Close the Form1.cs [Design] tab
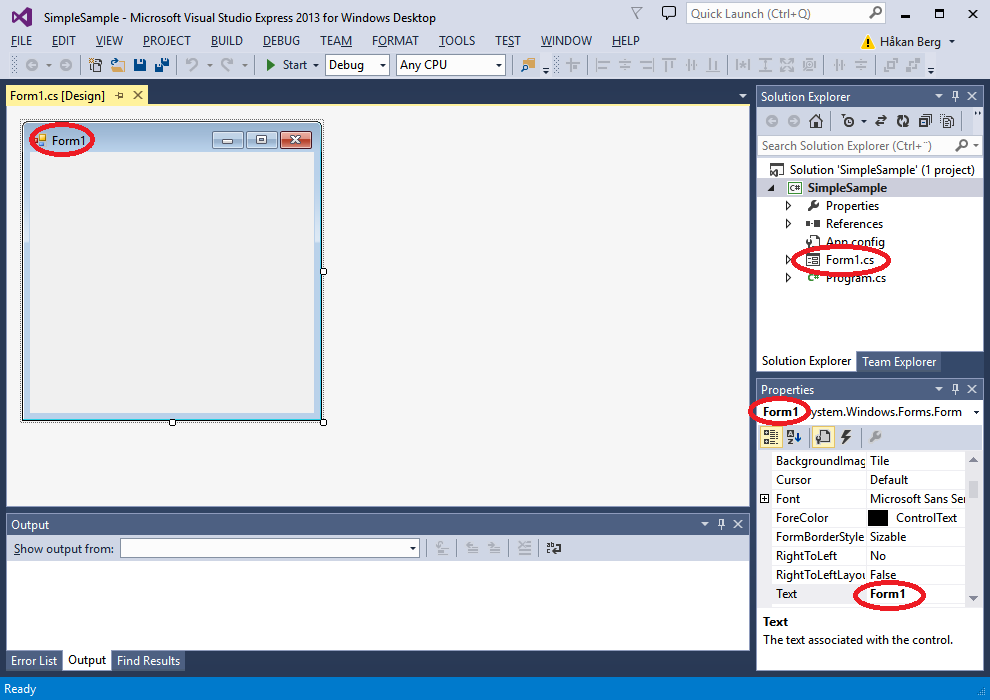 pyautogui.click(x=138, y=95)
